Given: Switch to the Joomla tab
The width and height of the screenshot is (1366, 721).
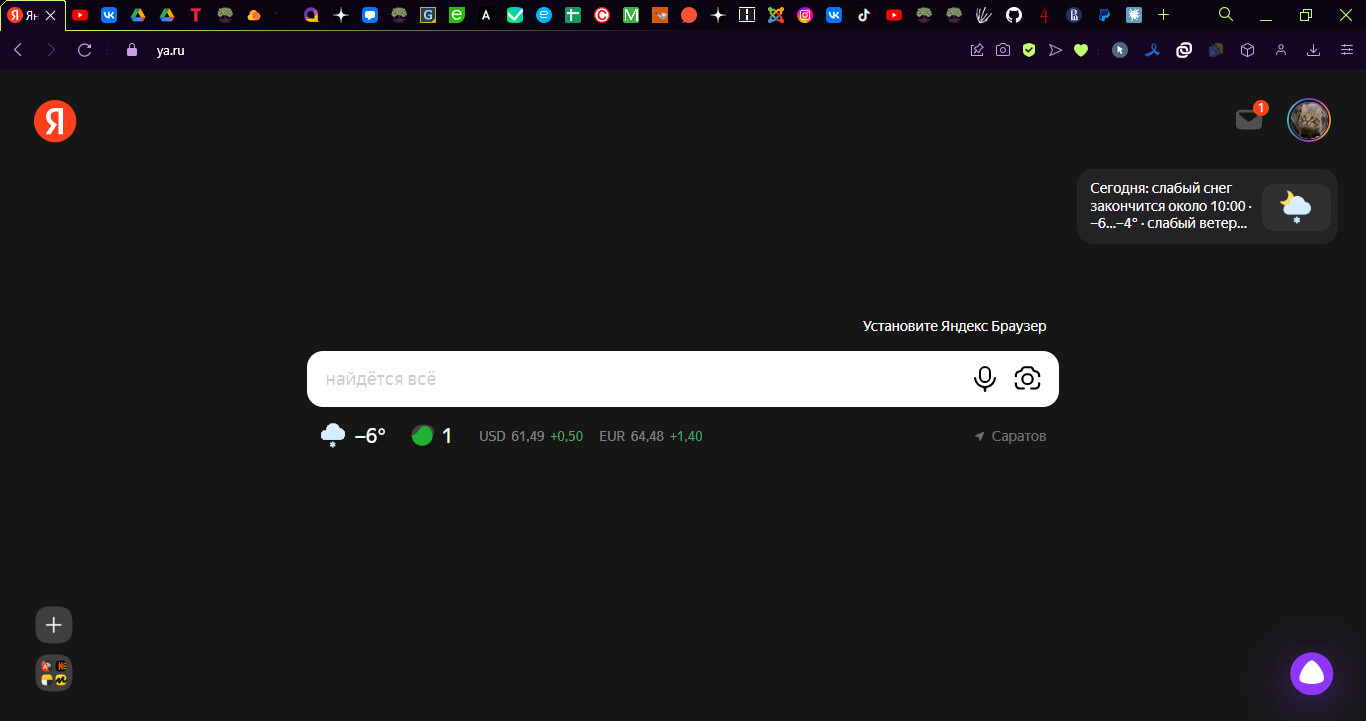Looking at the screenshot, I should pyautogui.click(x=776, y=15).
